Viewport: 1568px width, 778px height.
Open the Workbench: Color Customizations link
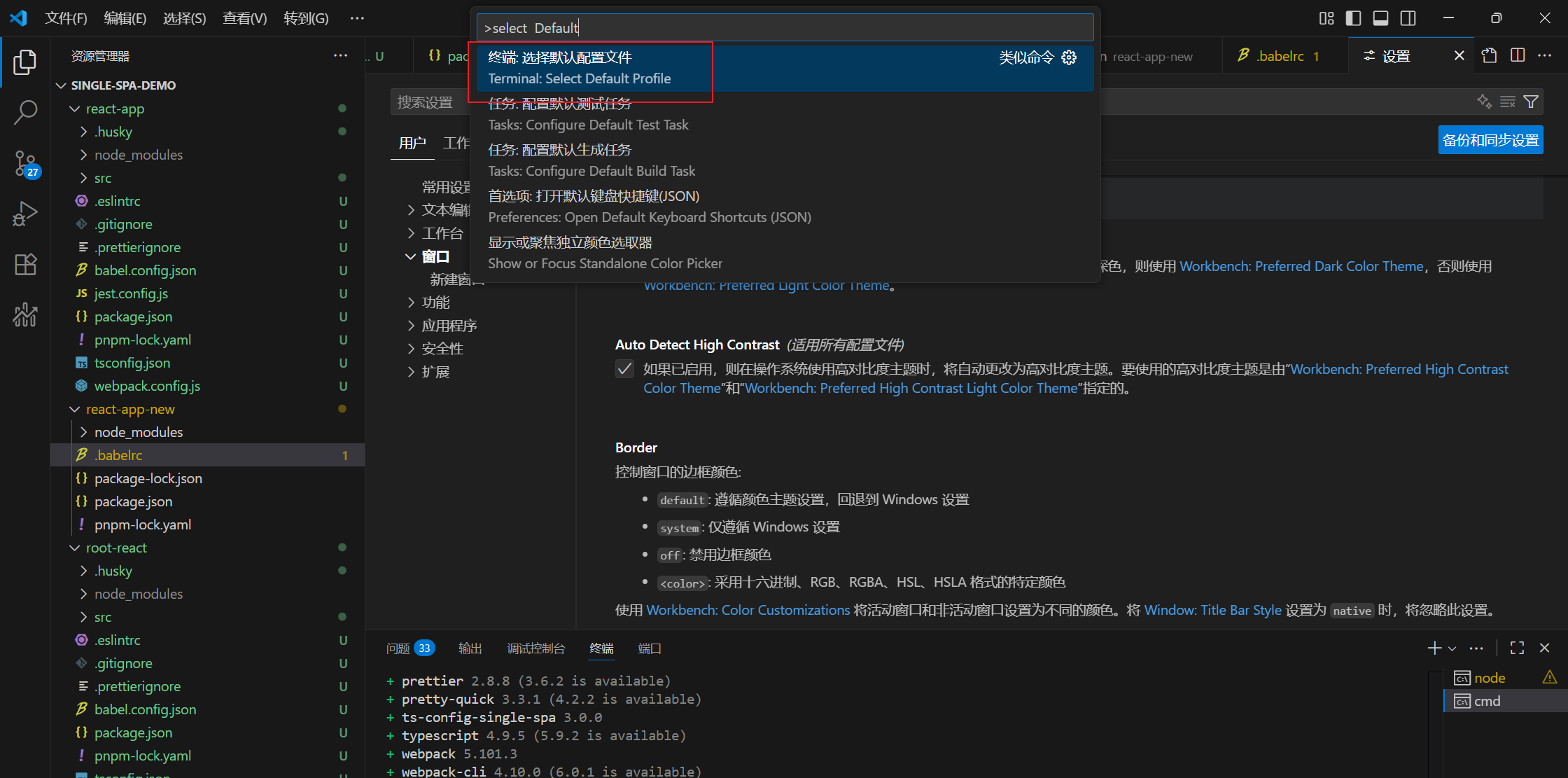click(748, 609)
